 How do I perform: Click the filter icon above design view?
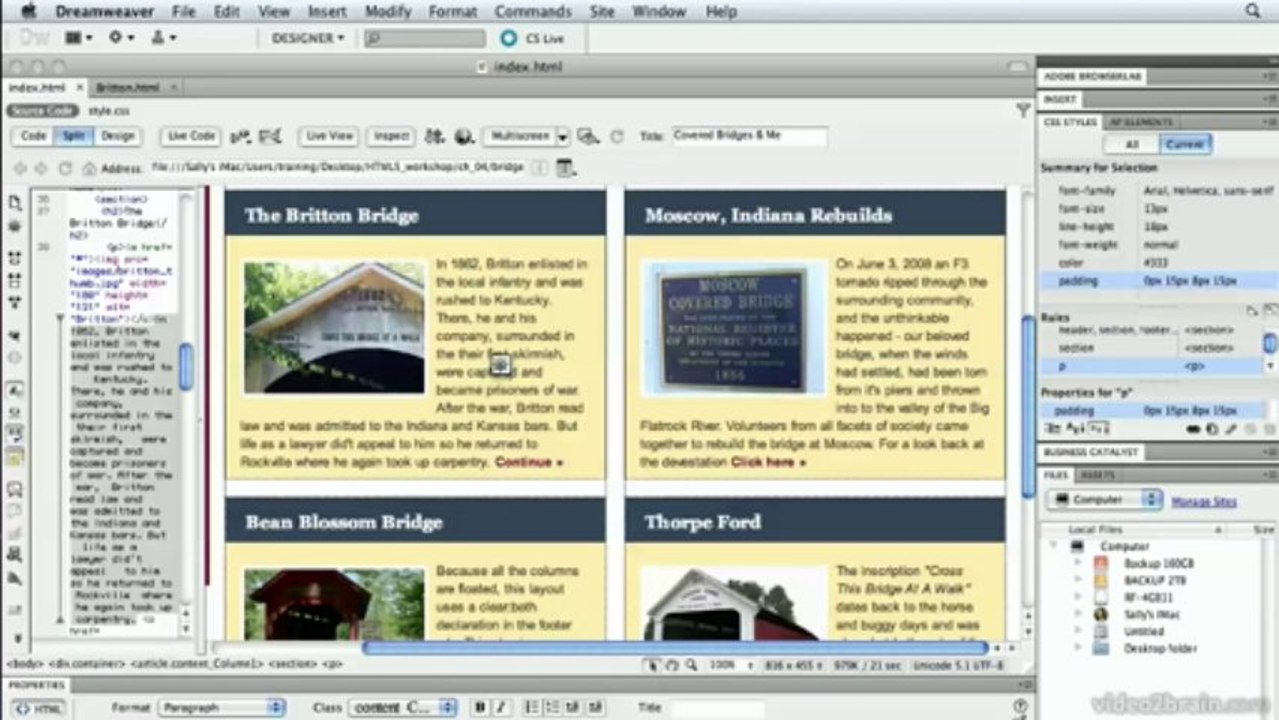click(x=1022, y=109)
